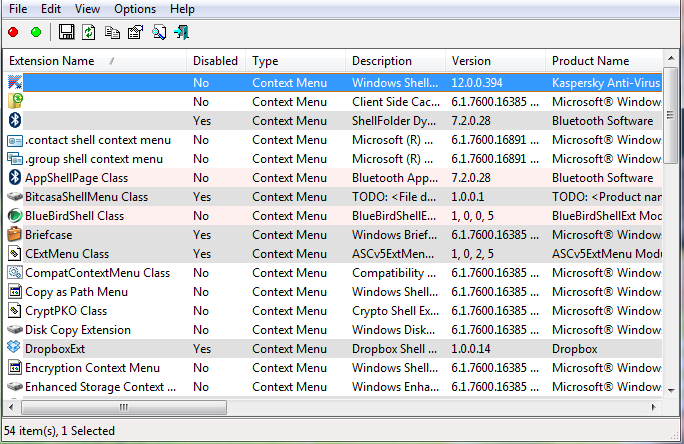The height and width of the screenshot is (444, 684).
Task: Select the Disk Copy Extension name
Action: tap(78, 330)
